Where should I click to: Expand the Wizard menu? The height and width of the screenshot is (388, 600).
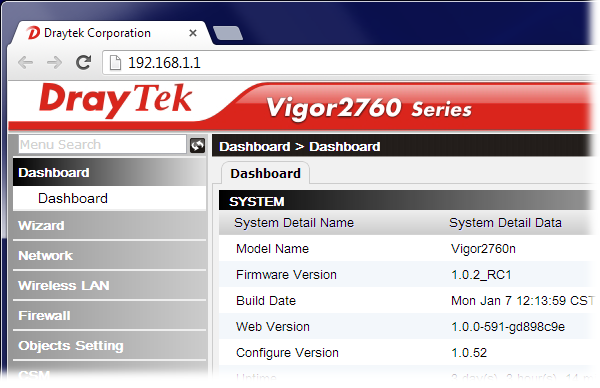109,225
